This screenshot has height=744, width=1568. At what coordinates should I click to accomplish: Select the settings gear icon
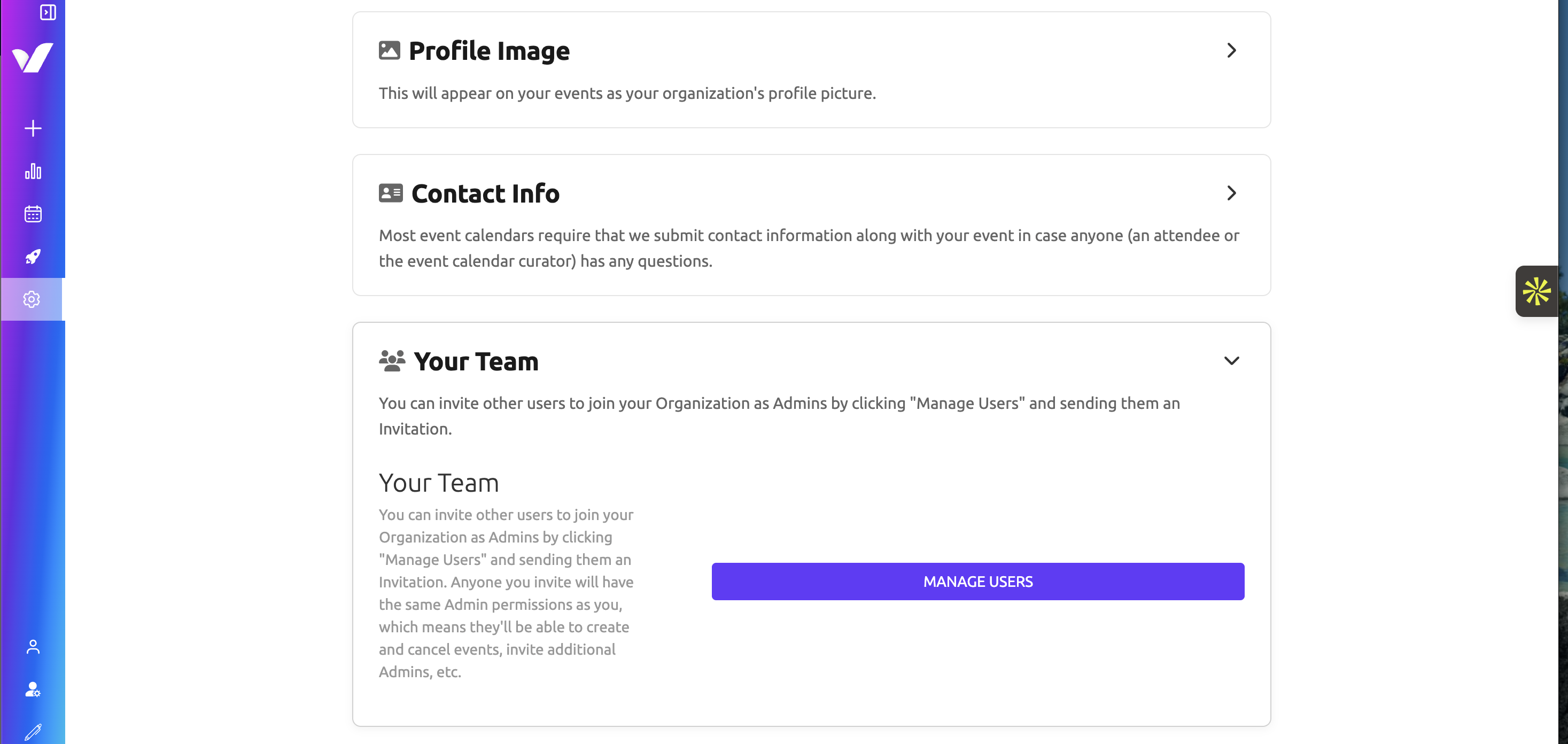[32, 299]
